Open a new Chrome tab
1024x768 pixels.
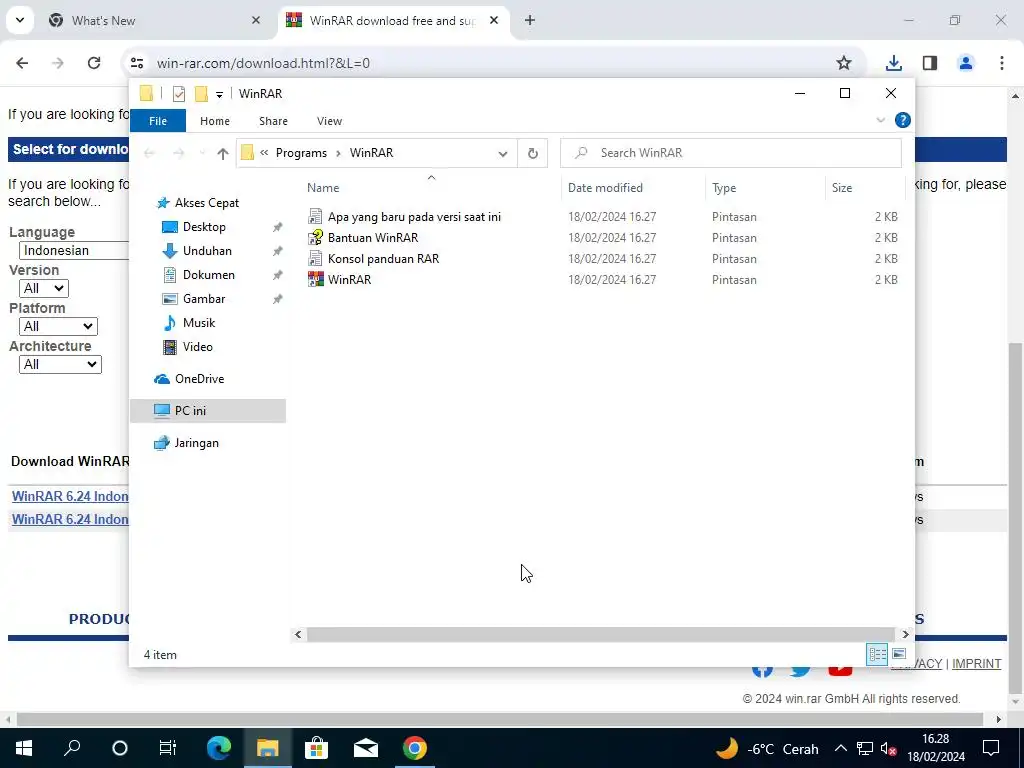coord(530,20)
